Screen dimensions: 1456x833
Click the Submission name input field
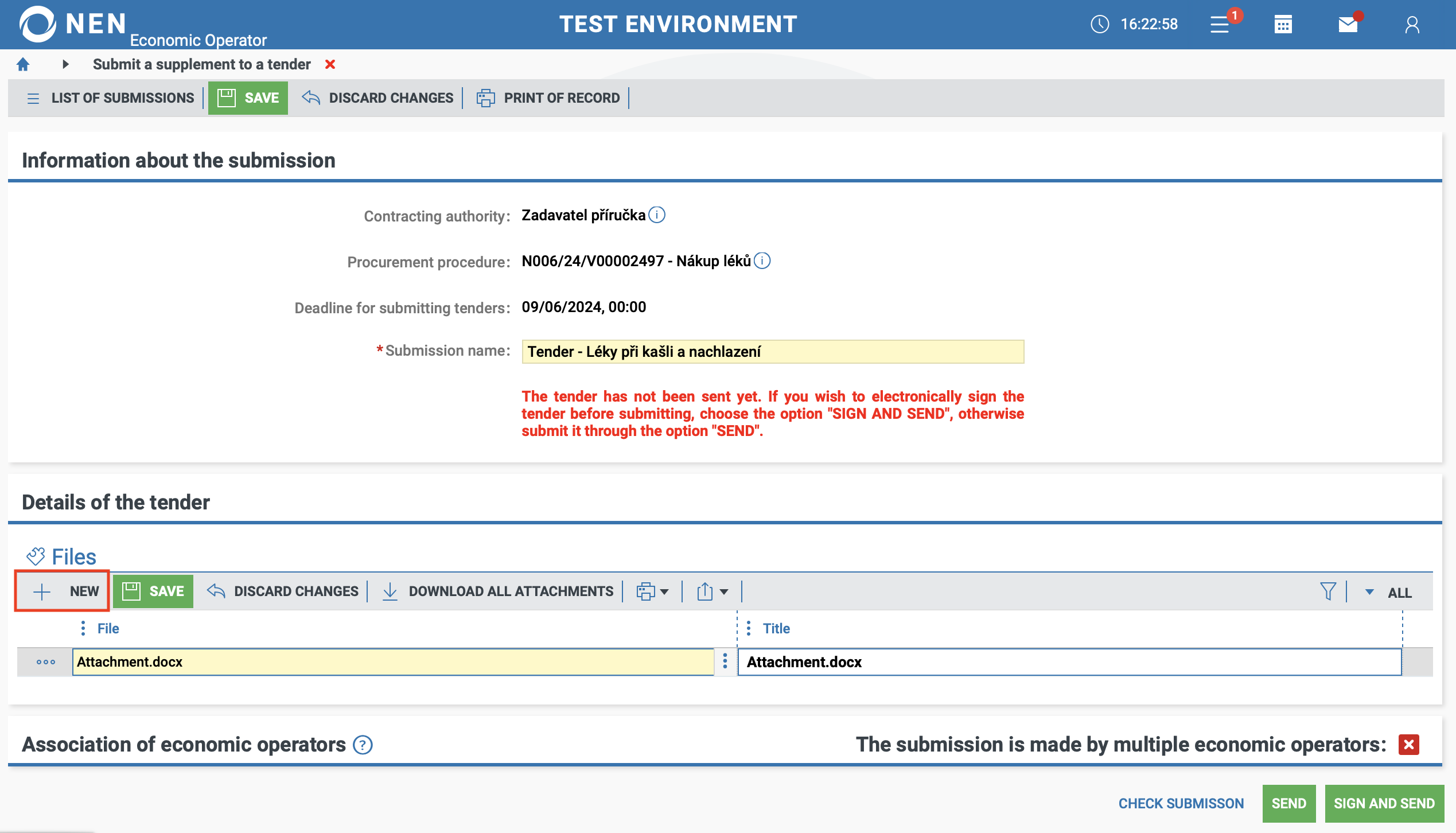[772, 352]
